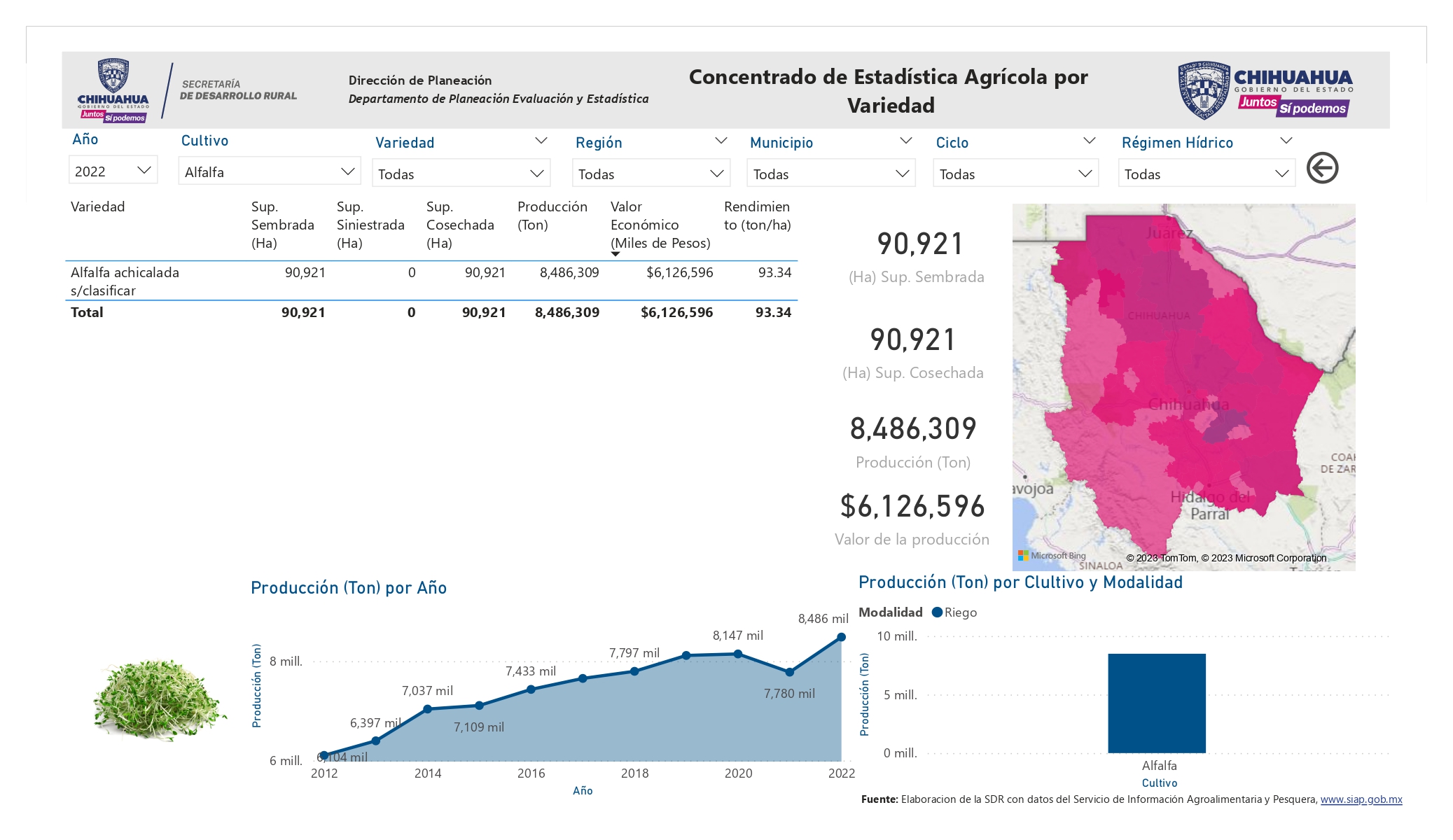Image resolution: width=1453 pixels, height=840 pixels.
Task: Open the Año 2022 dropdown
Action: tap(113, 171)
